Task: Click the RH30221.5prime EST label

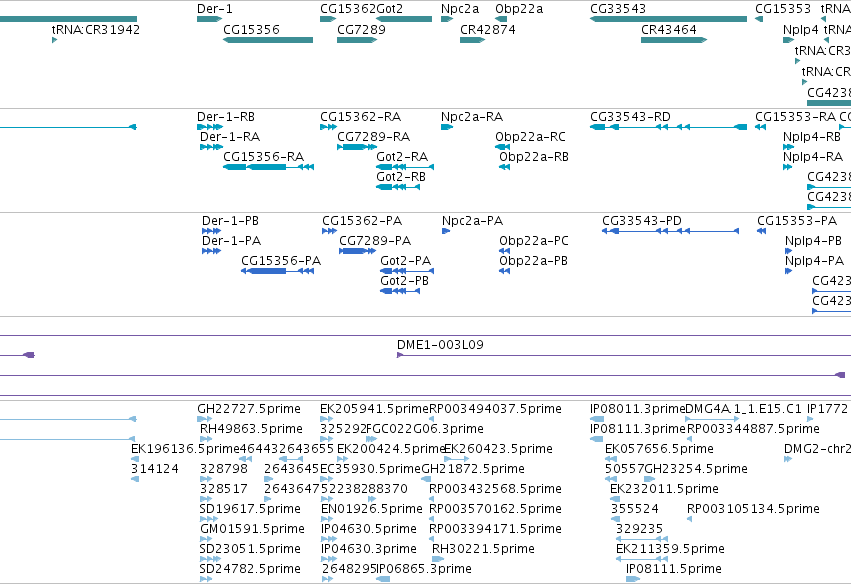Action: point(483,549)
